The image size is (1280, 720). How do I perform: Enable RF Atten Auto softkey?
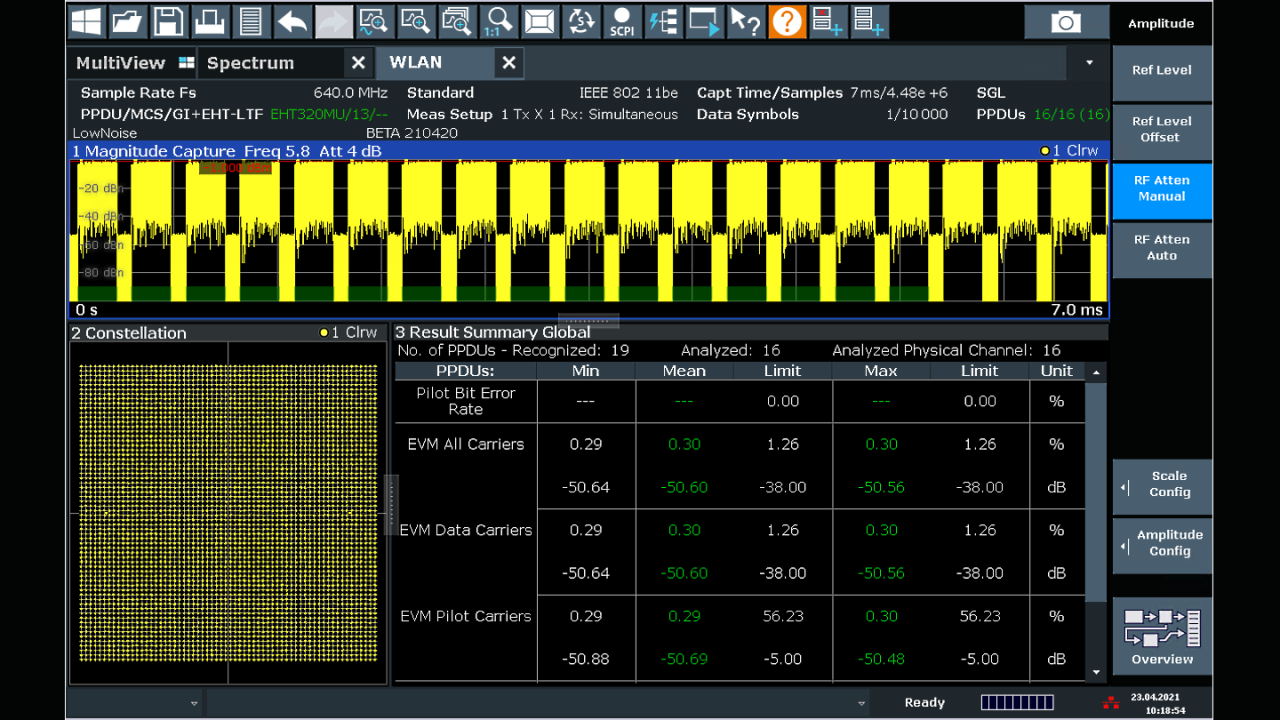(1162, 248)
